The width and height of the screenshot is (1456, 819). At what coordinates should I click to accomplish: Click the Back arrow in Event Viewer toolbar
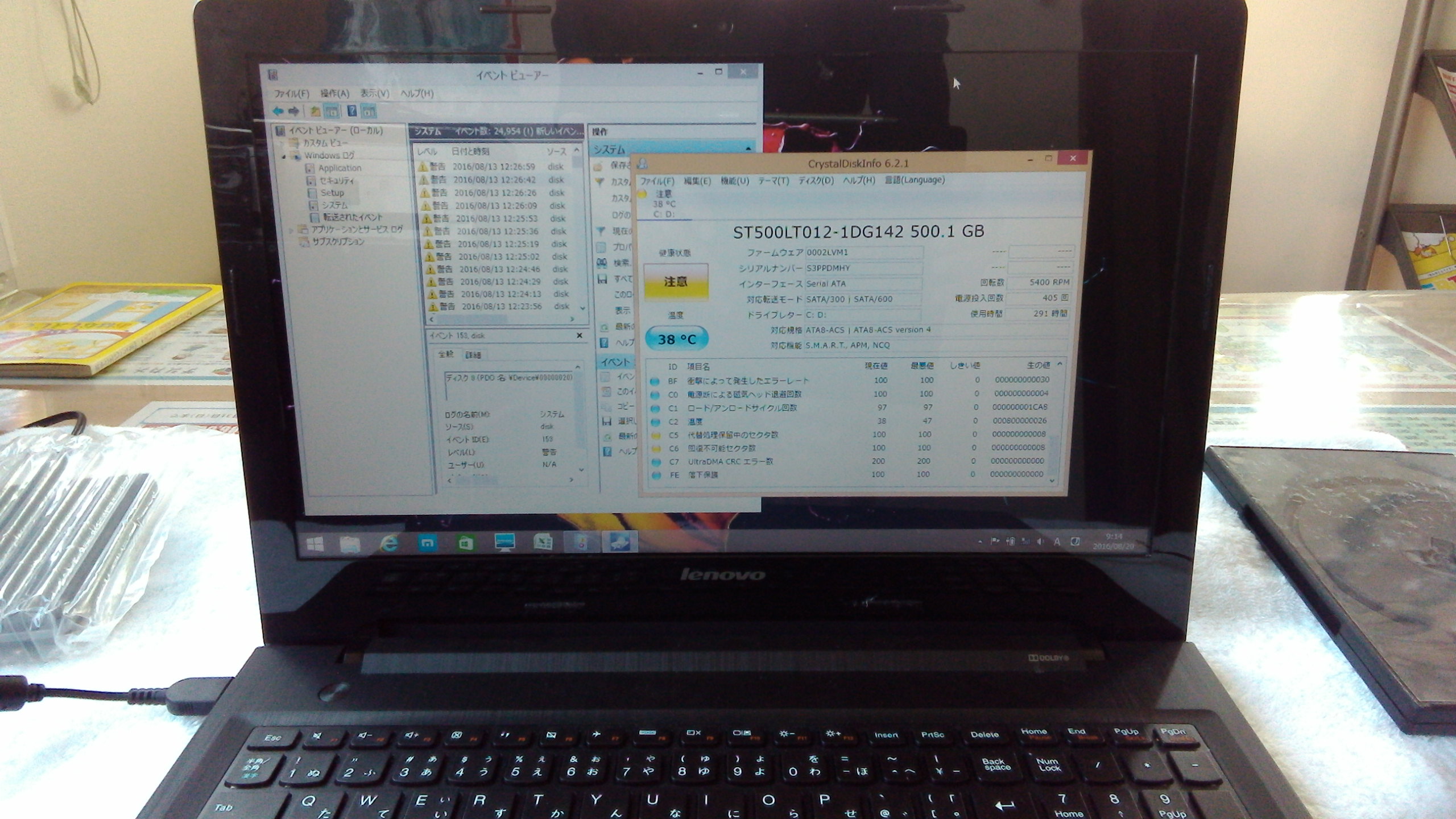(x=278, y=111)
